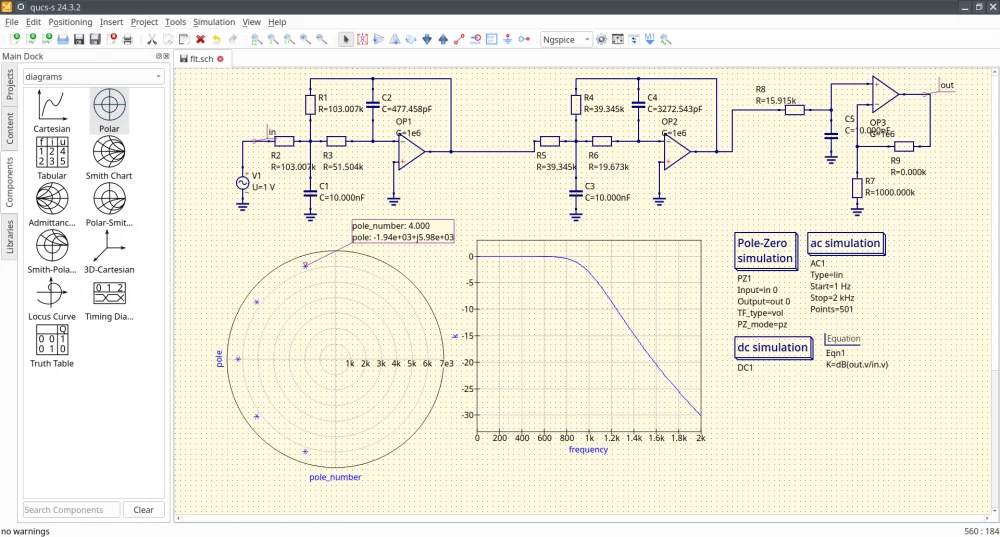This screenshot has width=1000, height=537.
Task: Open the Positioning menu
Action: 70,21
